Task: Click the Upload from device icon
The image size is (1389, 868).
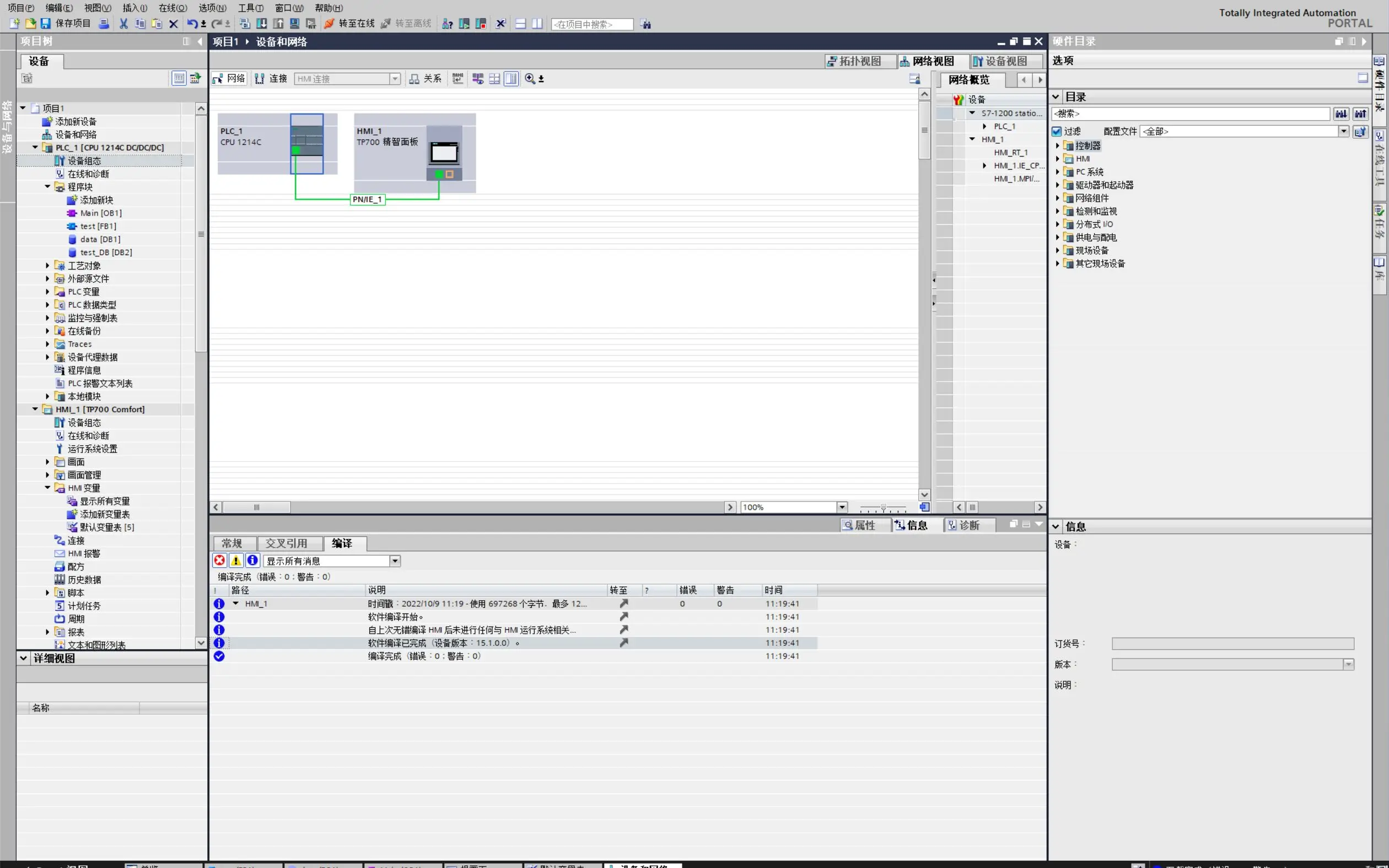Action: pos(278,24)
